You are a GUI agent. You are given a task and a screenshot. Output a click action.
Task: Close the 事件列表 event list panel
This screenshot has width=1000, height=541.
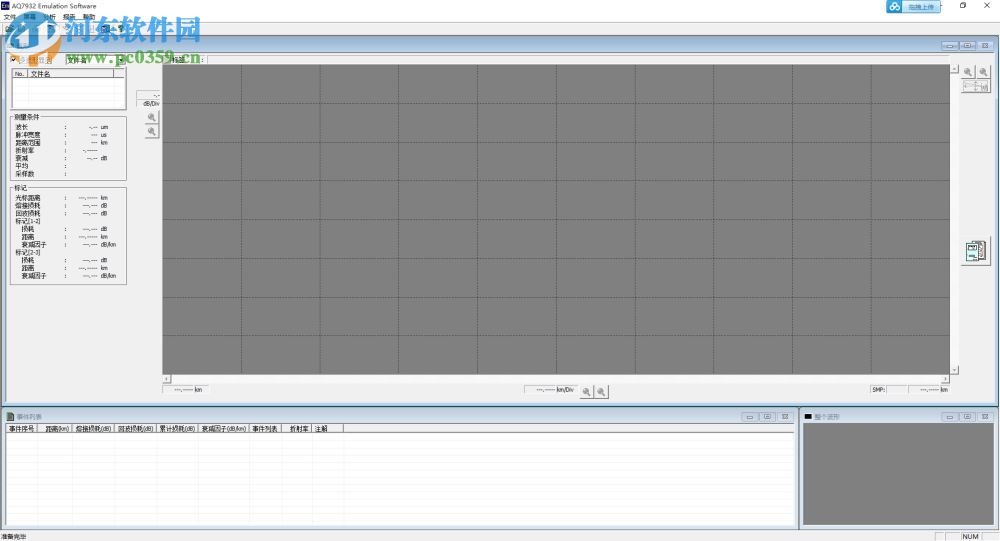[x=785, y=417]
